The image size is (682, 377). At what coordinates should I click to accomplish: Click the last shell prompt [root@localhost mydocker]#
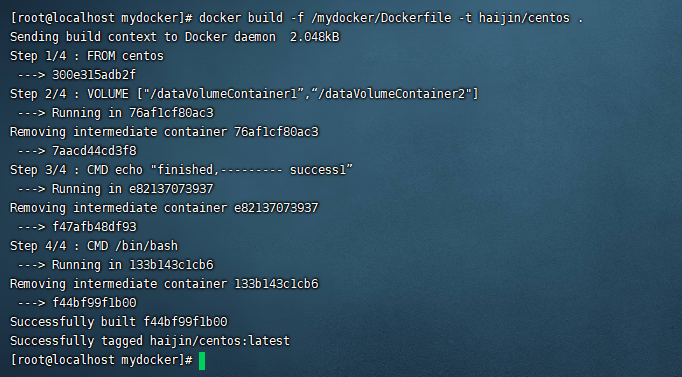(x=101, y=360)
